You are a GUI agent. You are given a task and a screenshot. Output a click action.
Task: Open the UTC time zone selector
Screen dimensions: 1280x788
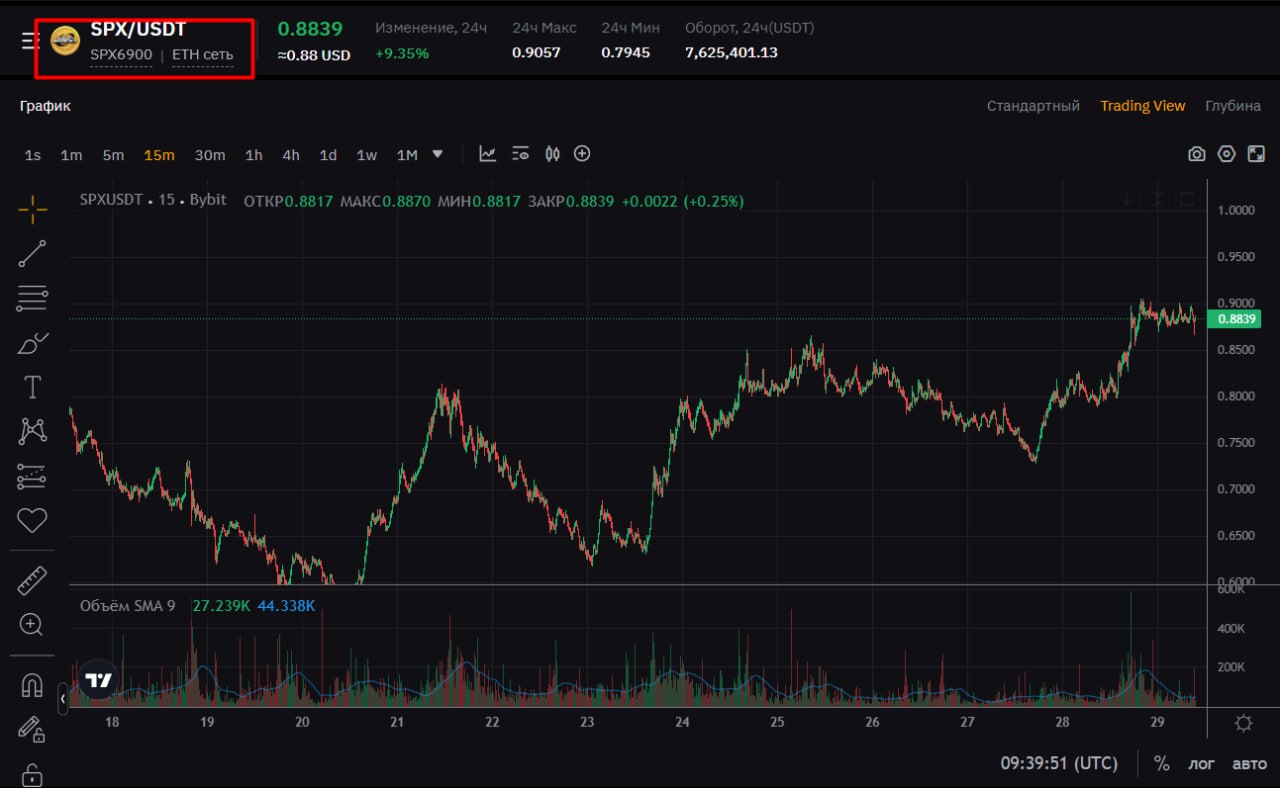coord(1059,763)
